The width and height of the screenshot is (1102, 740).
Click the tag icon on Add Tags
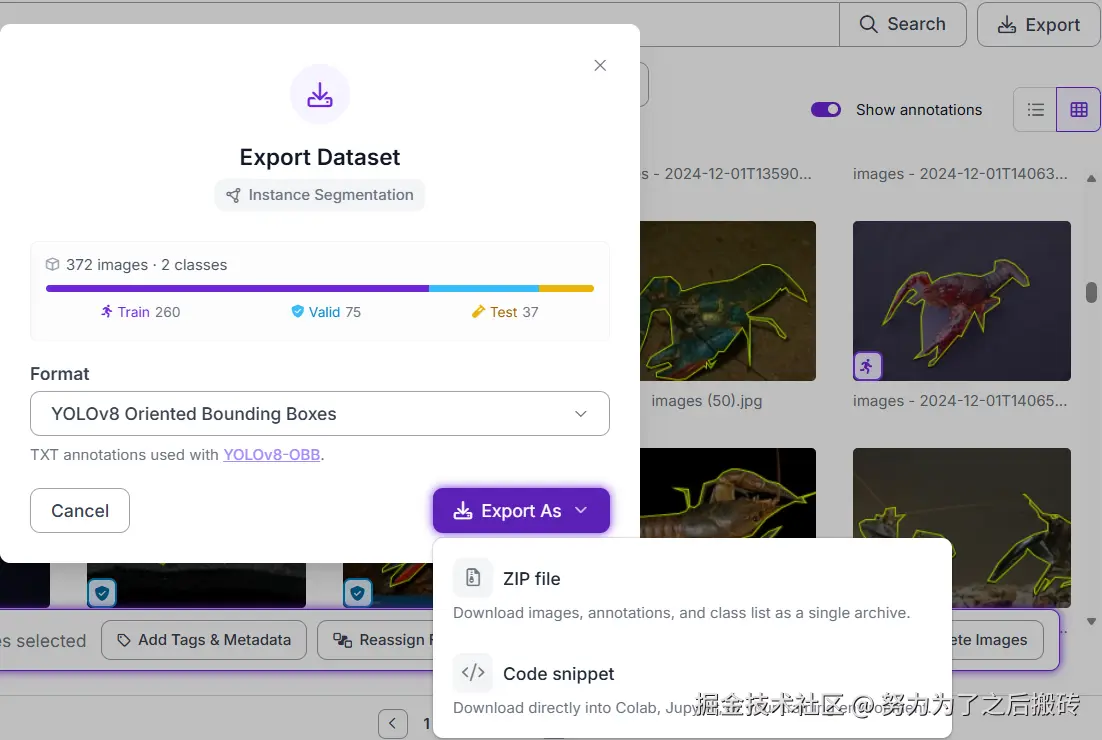pos(124,640)
